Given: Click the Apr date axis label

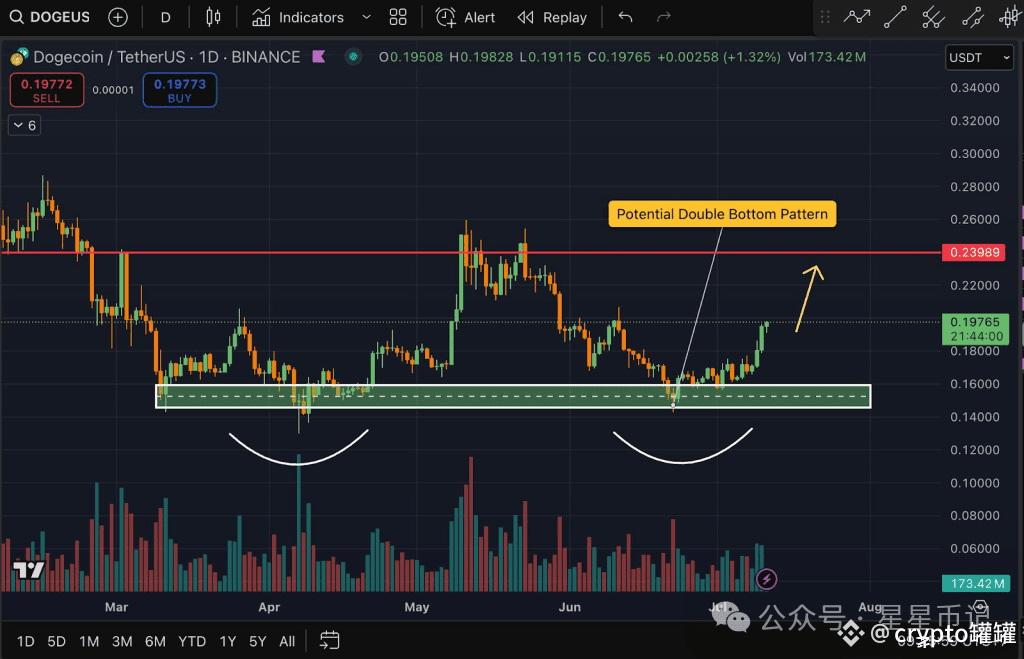Looking at the screenshot, I should (269, 607).
